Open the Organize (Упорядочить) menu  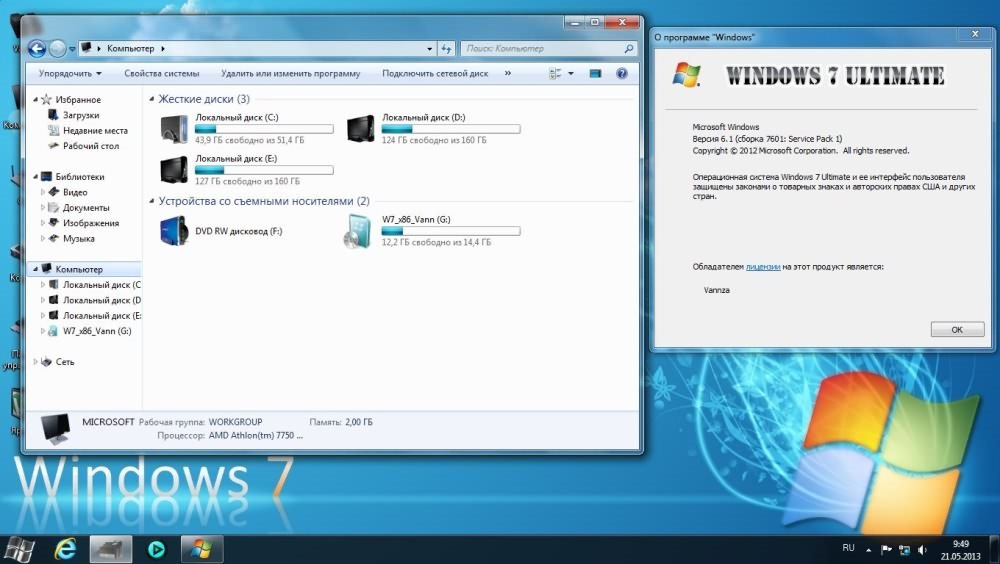[x=69, y=73]
